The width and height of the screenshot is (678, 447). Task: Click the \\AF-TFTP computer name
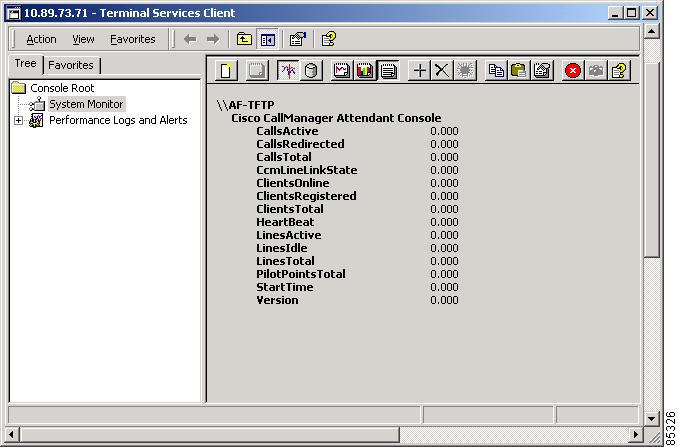click(246, 105)
